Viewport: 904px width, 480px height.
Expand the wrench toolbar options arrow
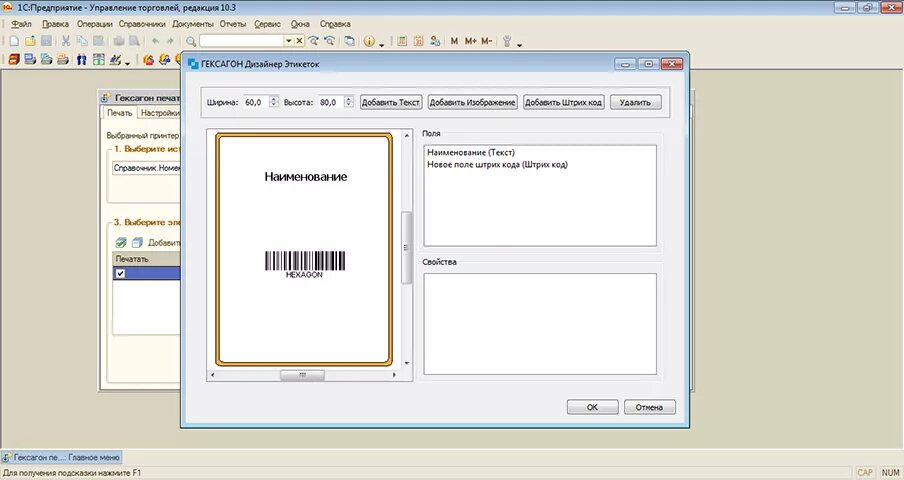coord(519,44)
